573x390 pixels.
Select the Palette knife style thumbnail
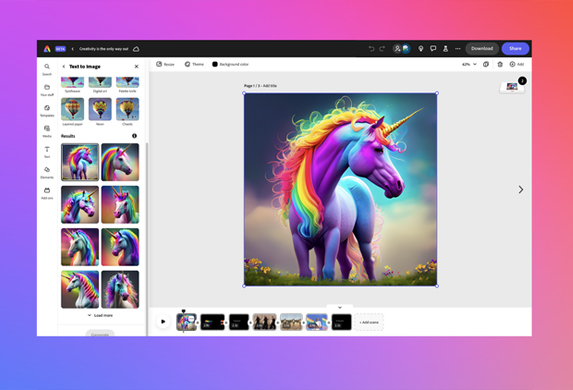point(128,83)
